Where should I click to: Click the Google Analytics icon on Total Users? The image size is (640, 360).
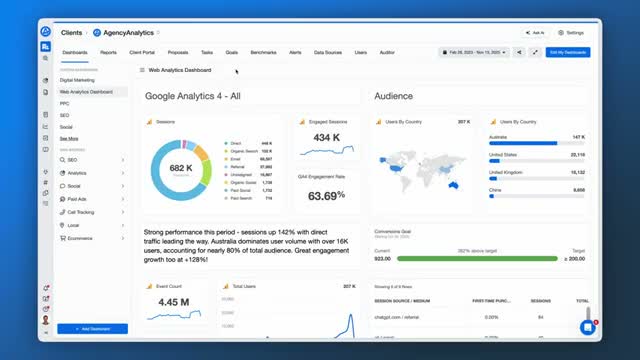[x=226, y=286]
